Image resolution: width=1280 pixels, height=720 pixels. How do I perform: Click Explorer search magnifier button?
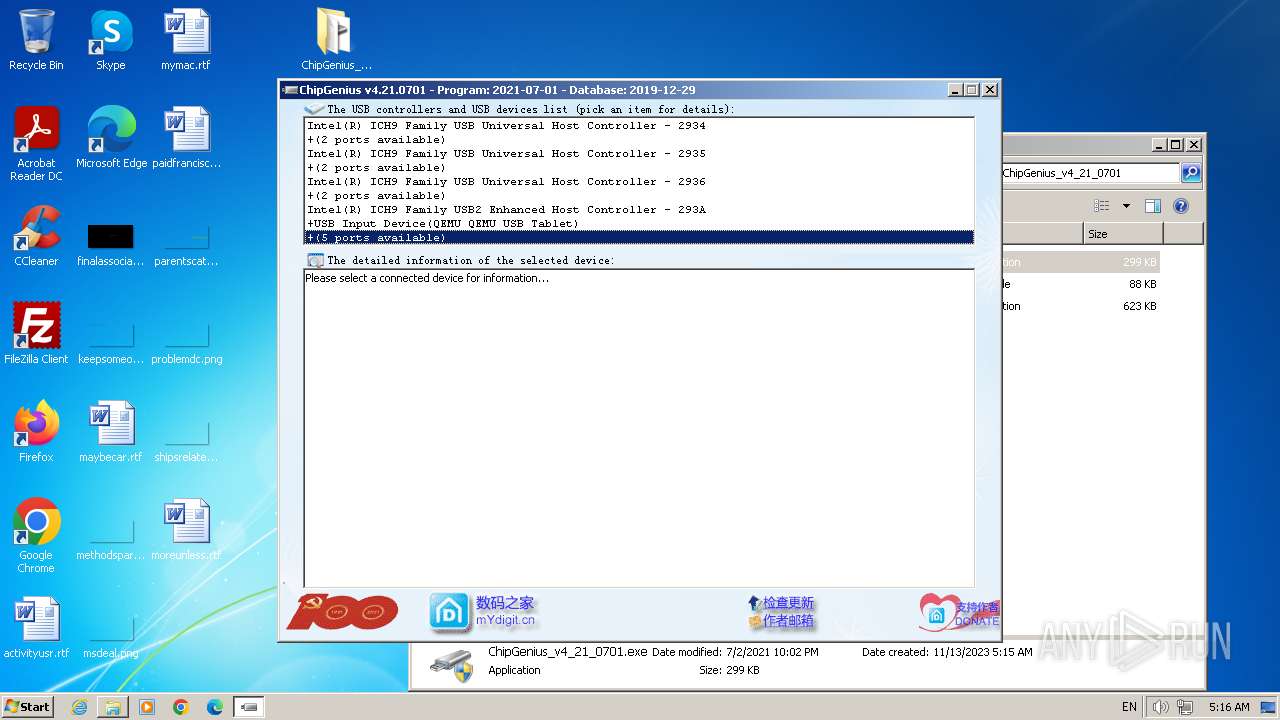tap(1190, 173)
